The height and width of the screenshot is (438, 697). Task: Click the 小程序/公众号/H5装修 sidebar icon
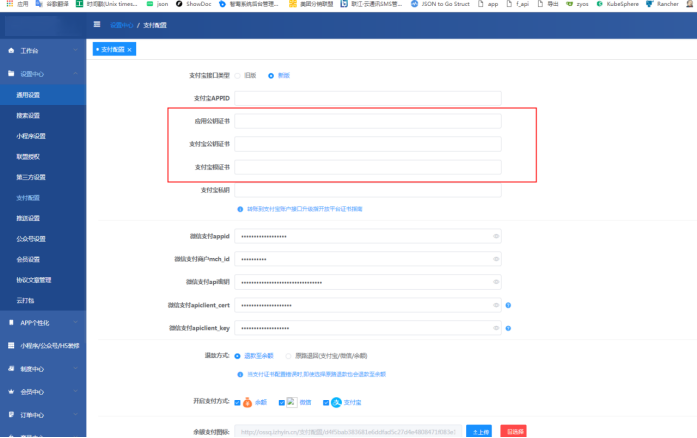(11, 346)
